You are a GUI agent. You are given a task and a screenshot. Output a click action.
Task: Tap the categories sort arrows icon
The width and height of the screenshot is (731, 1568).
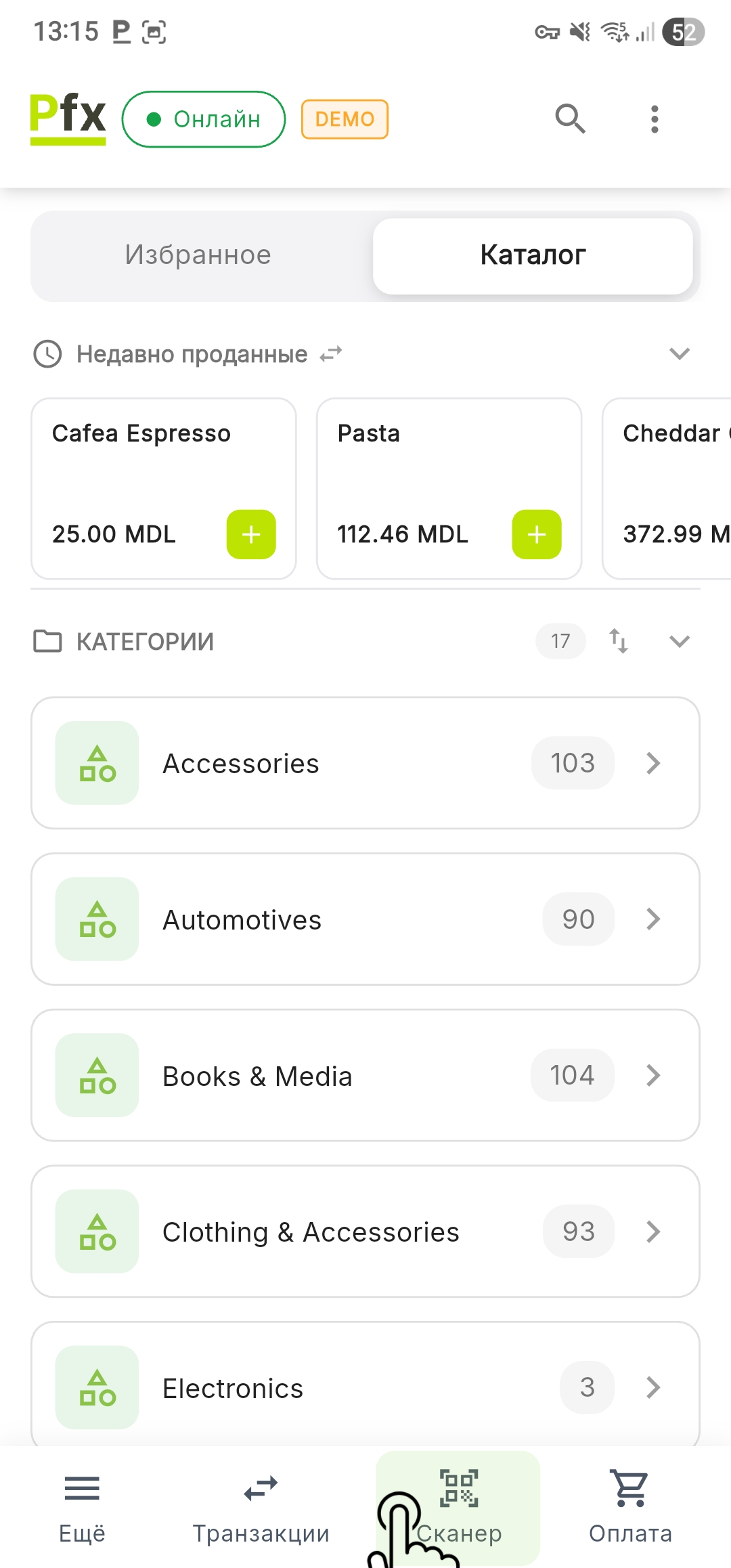pyautogui.click(x=619, y=640)
